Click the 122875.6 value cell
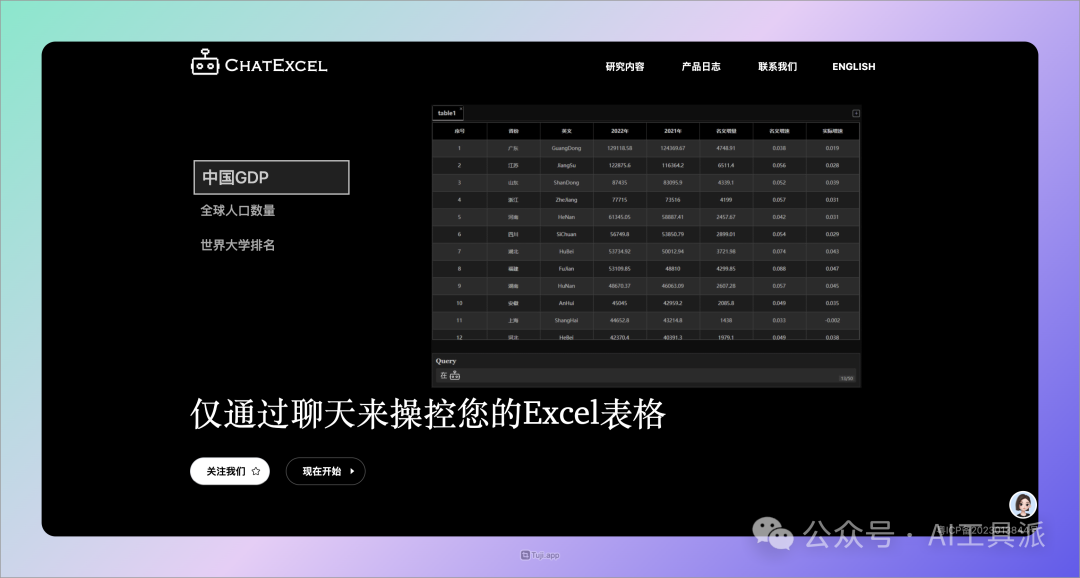The width and height of the screenshot is (1080, 578). click(619, 165)
